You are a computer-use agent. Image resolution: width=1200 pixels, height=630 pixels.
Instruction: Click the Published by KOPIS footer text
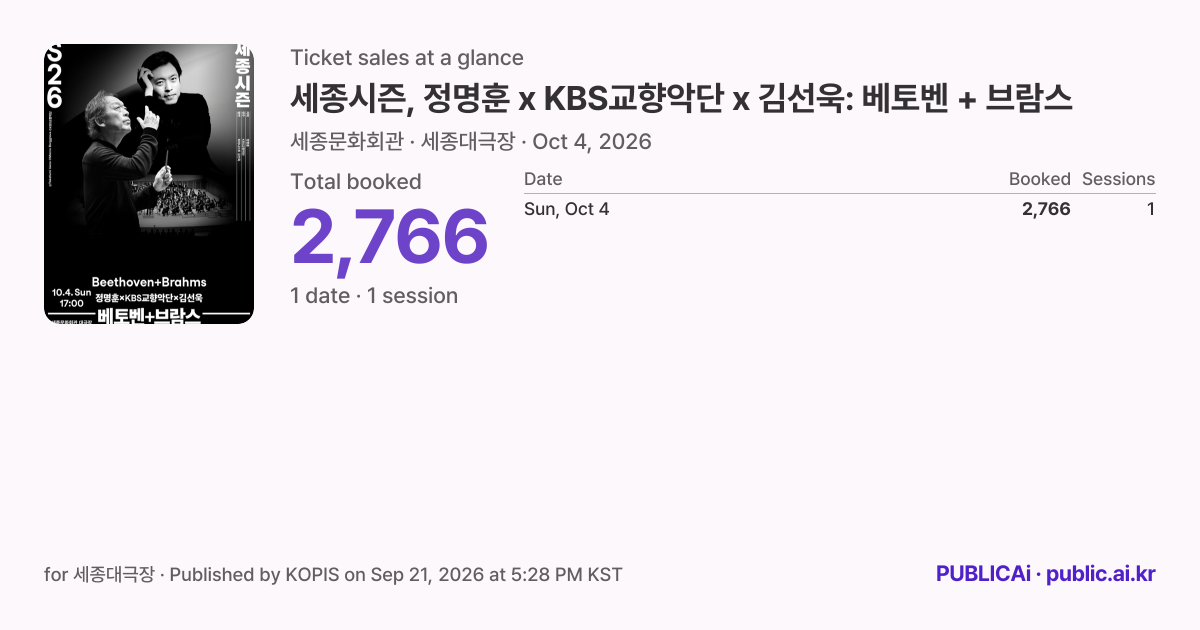[x=253, y=575]
